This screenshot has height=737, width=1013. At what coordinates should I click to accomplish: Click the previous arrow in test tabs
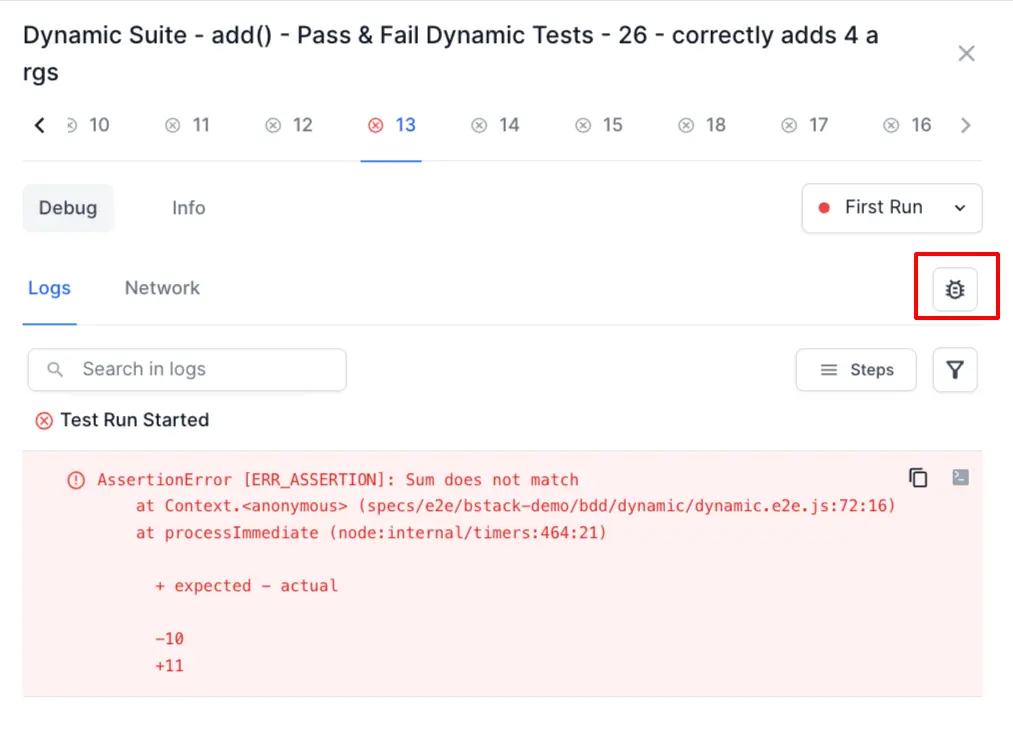point(40,125)
